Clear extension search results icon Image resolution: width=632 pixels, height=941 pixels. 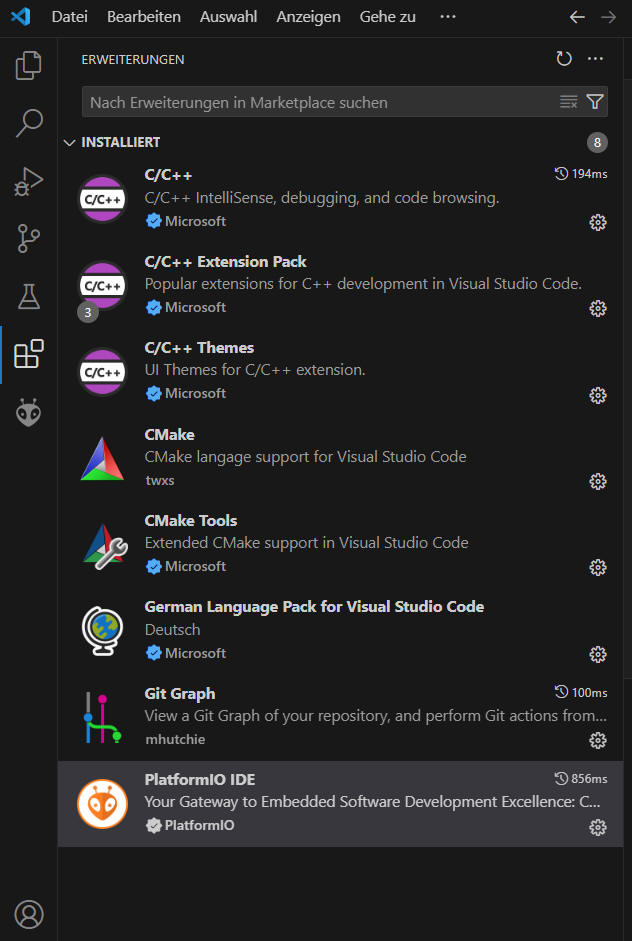pos(568,102)
